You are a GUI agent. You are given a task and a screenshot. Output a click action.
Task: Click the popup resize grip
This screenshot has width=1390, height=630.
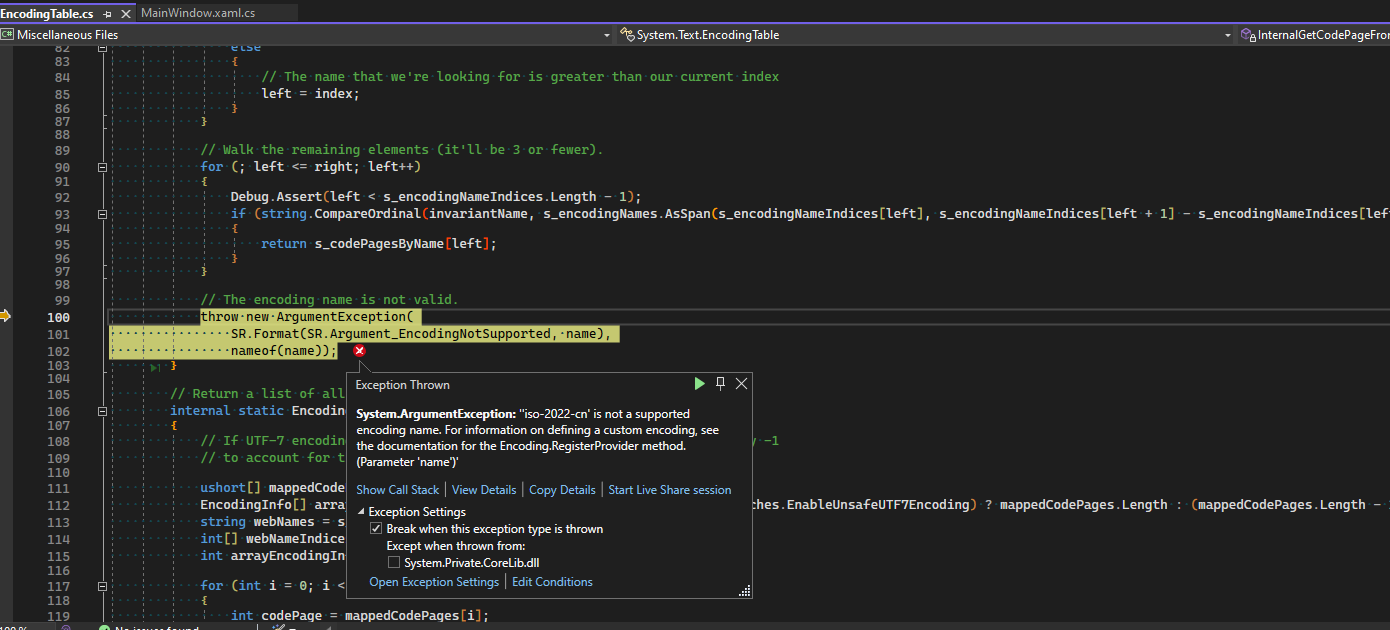tap(745, 591)
